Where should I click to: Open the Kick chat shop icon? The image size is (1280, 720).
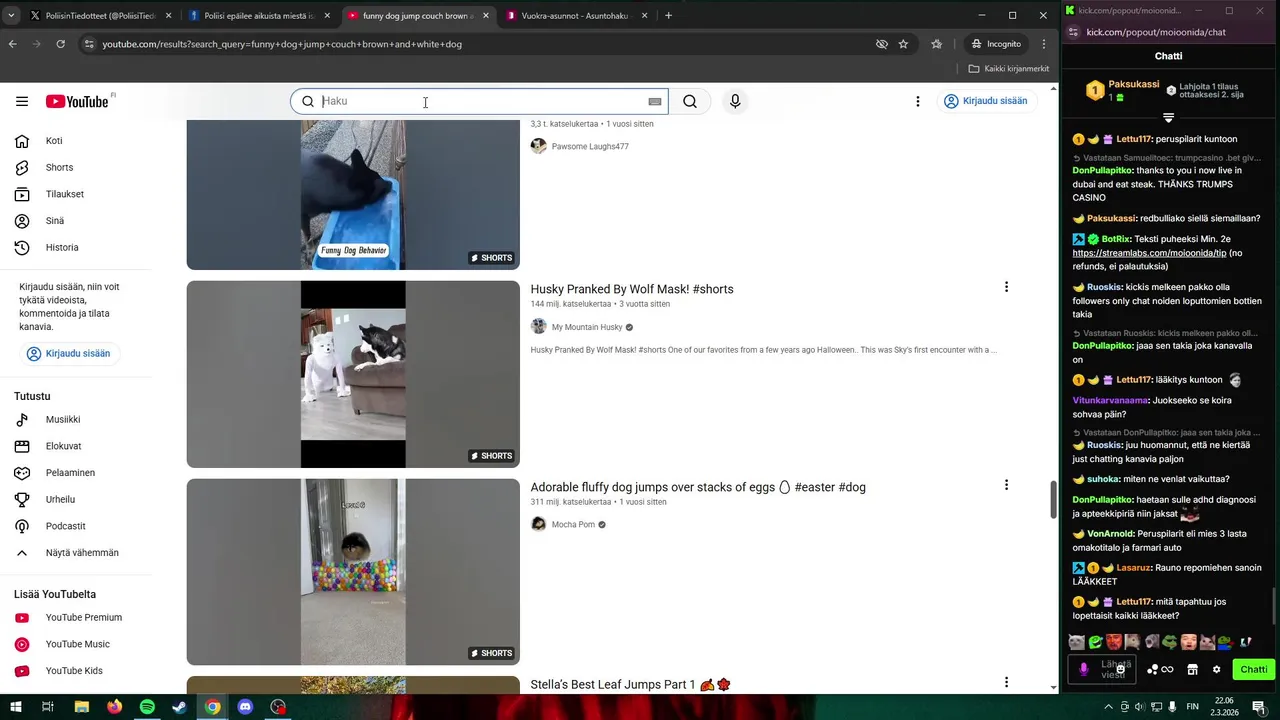(x=1192, y=669)
